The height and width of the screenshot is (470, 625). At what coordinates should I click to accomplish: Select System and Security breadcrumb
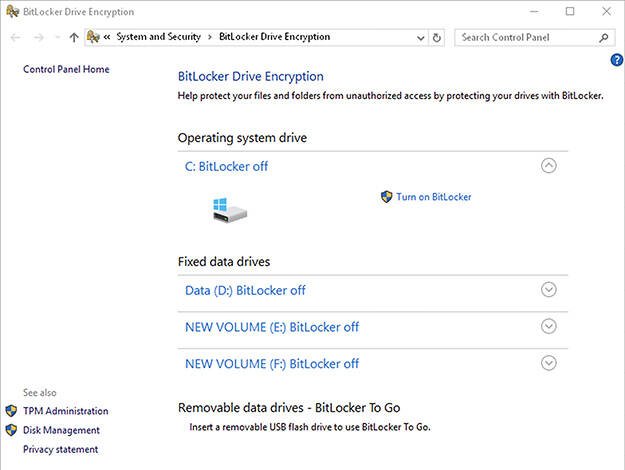point(158,37)
